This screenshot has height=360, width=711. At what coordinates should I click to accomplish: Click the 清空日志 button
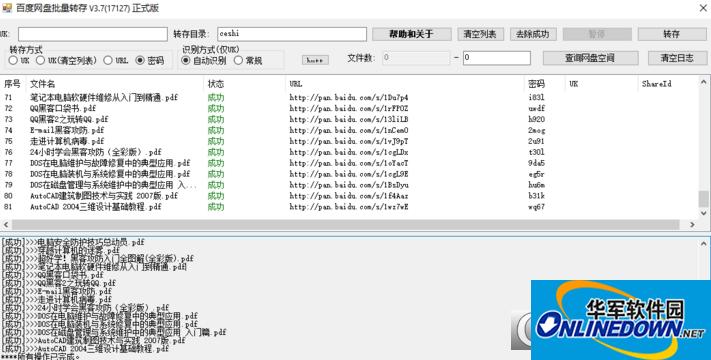(x=677, y=58)
